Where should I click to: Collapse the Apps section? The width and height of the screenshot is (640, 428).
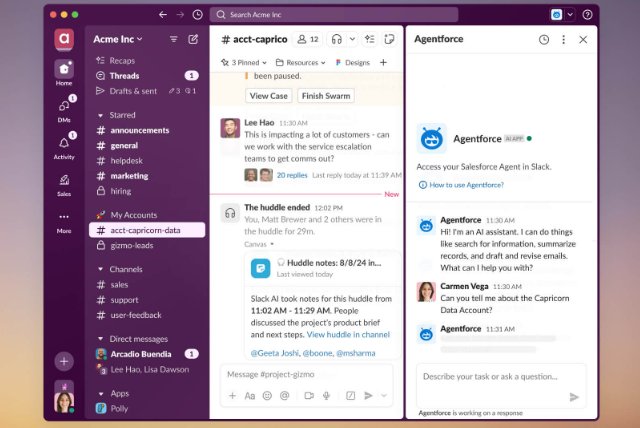point(100,394)
